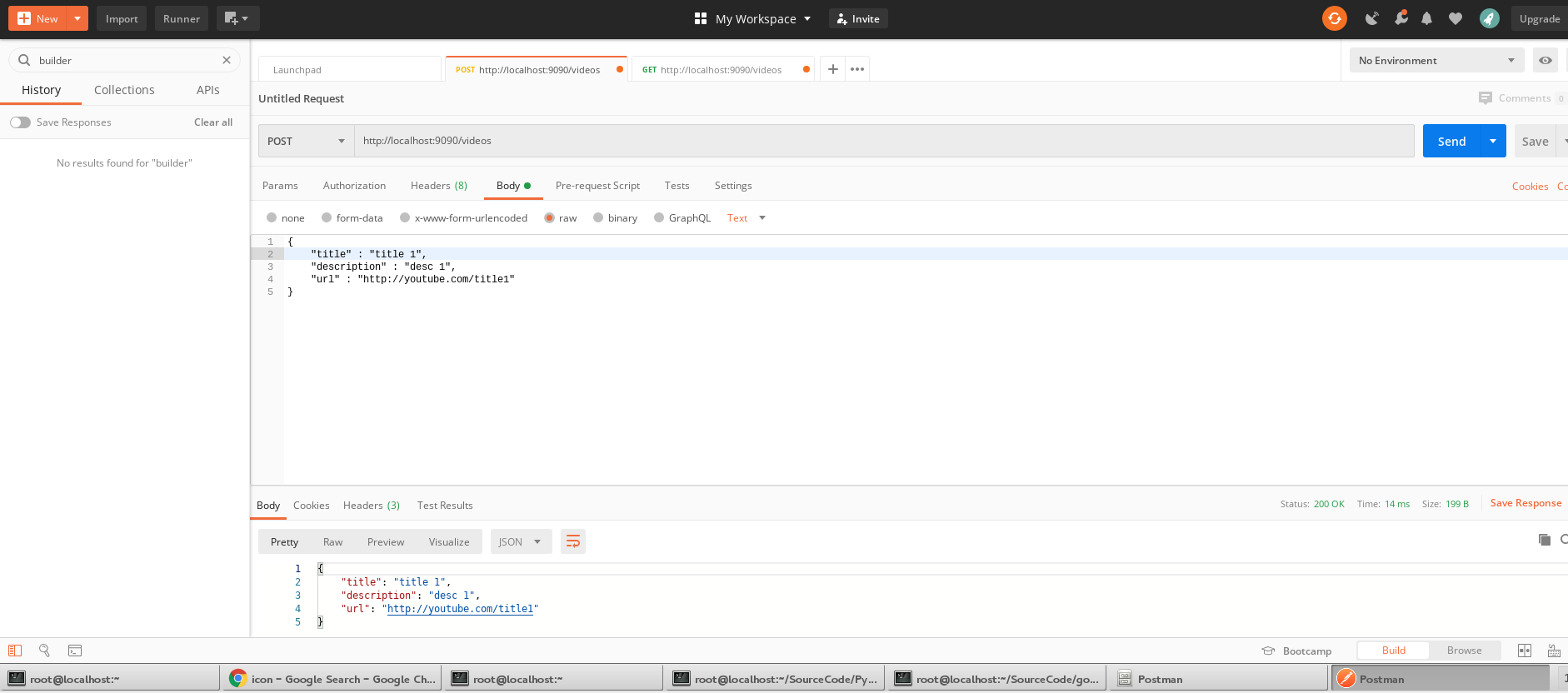Viewport: 1568px width, 693px height.
Task: Select the form-data body type
Action: click(327, 217)
